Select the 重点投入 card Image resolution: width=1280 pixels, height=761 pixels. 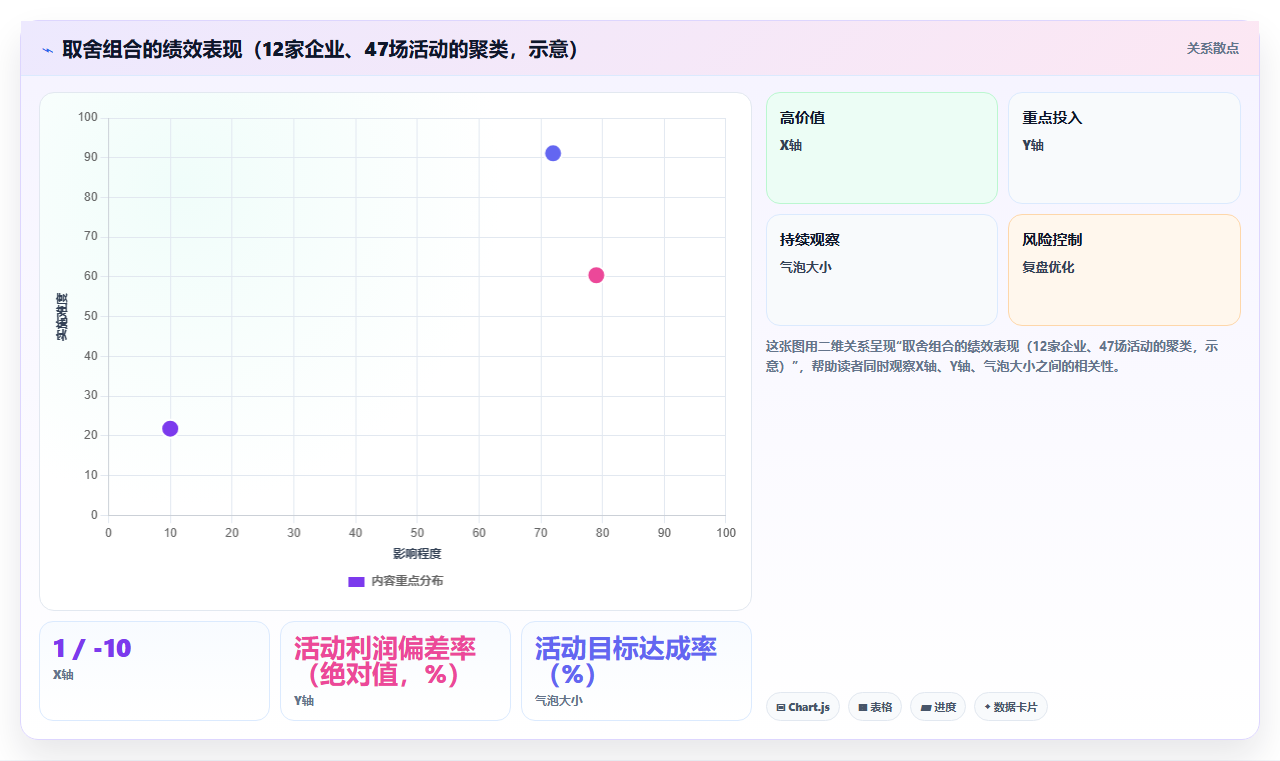1124,148
